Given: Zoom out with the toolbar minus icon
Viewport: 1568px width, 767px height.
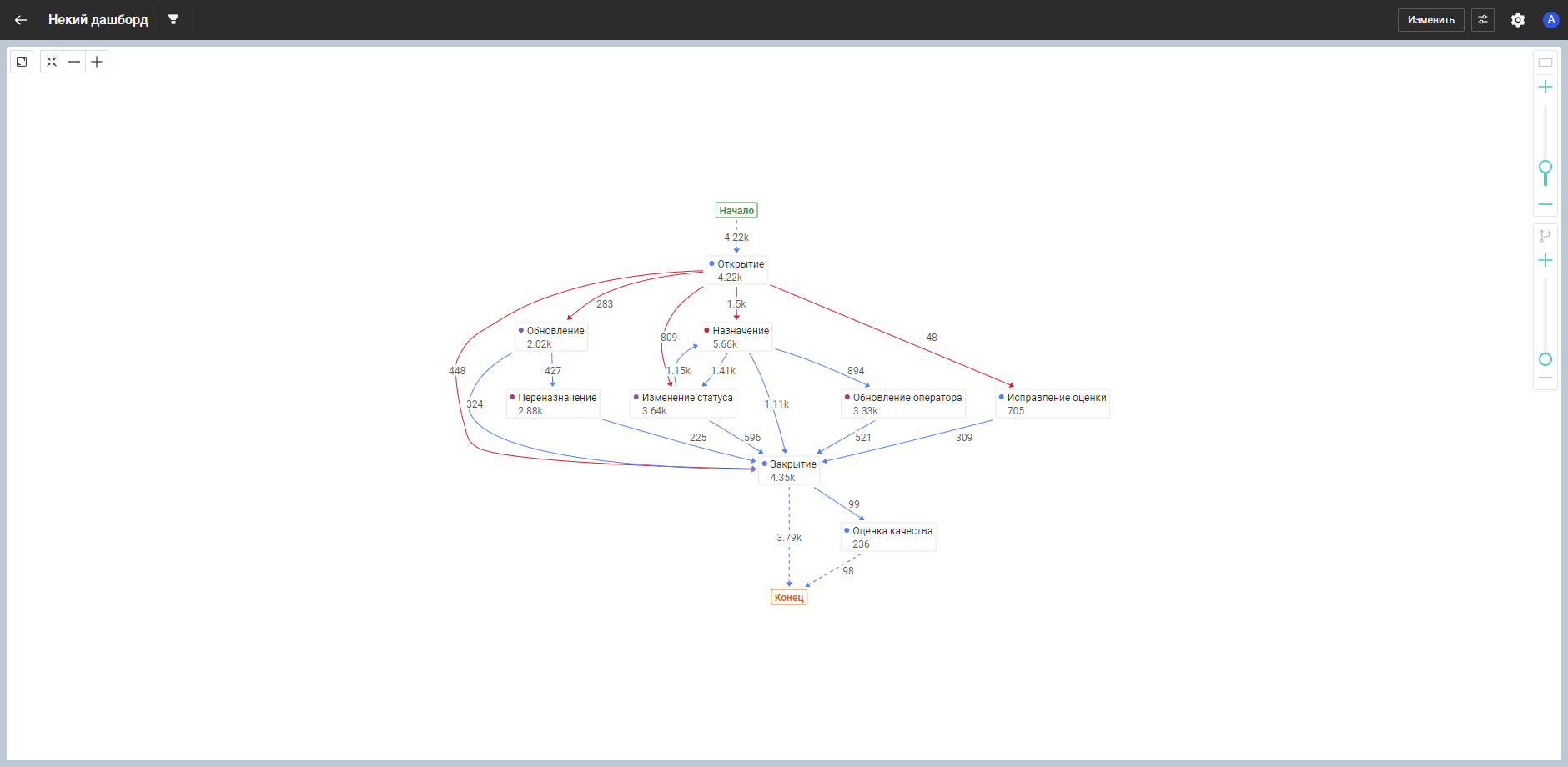Looking at the screenshot, I should (74, 62).
